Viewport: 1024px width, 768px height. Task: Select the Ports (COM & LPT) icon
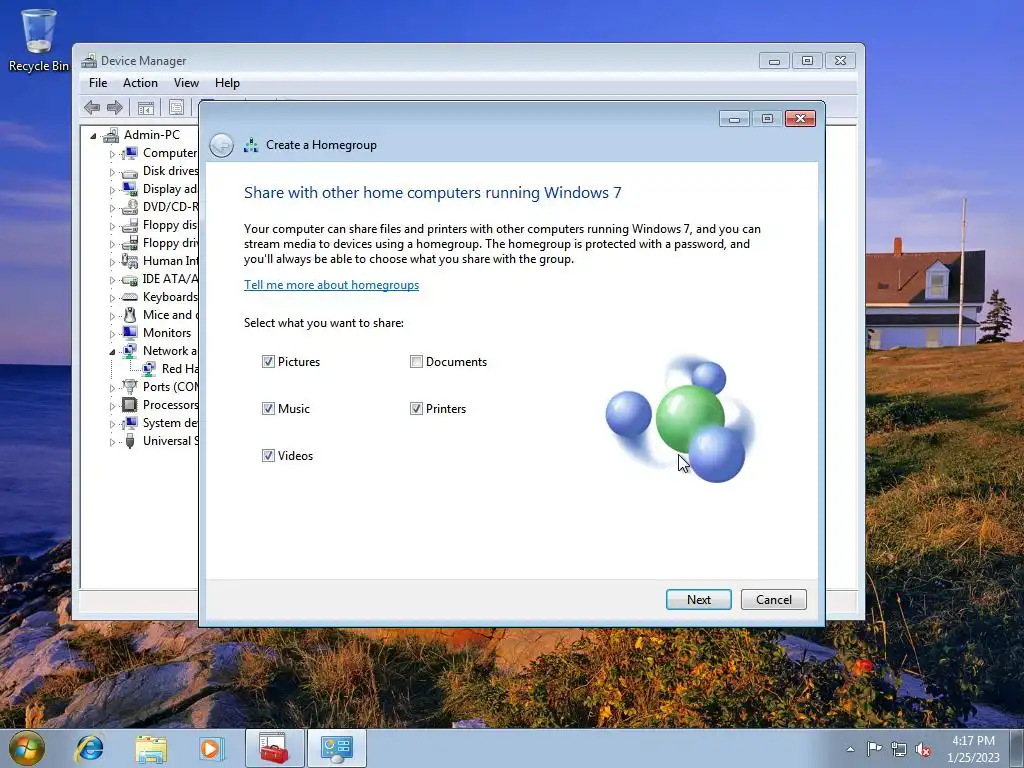(x=129, y=387)
